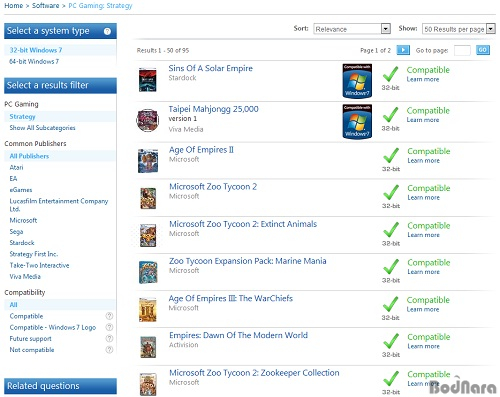
Task: Open the Sins Of A Solar Empire title link
Action: click(210, 68)
